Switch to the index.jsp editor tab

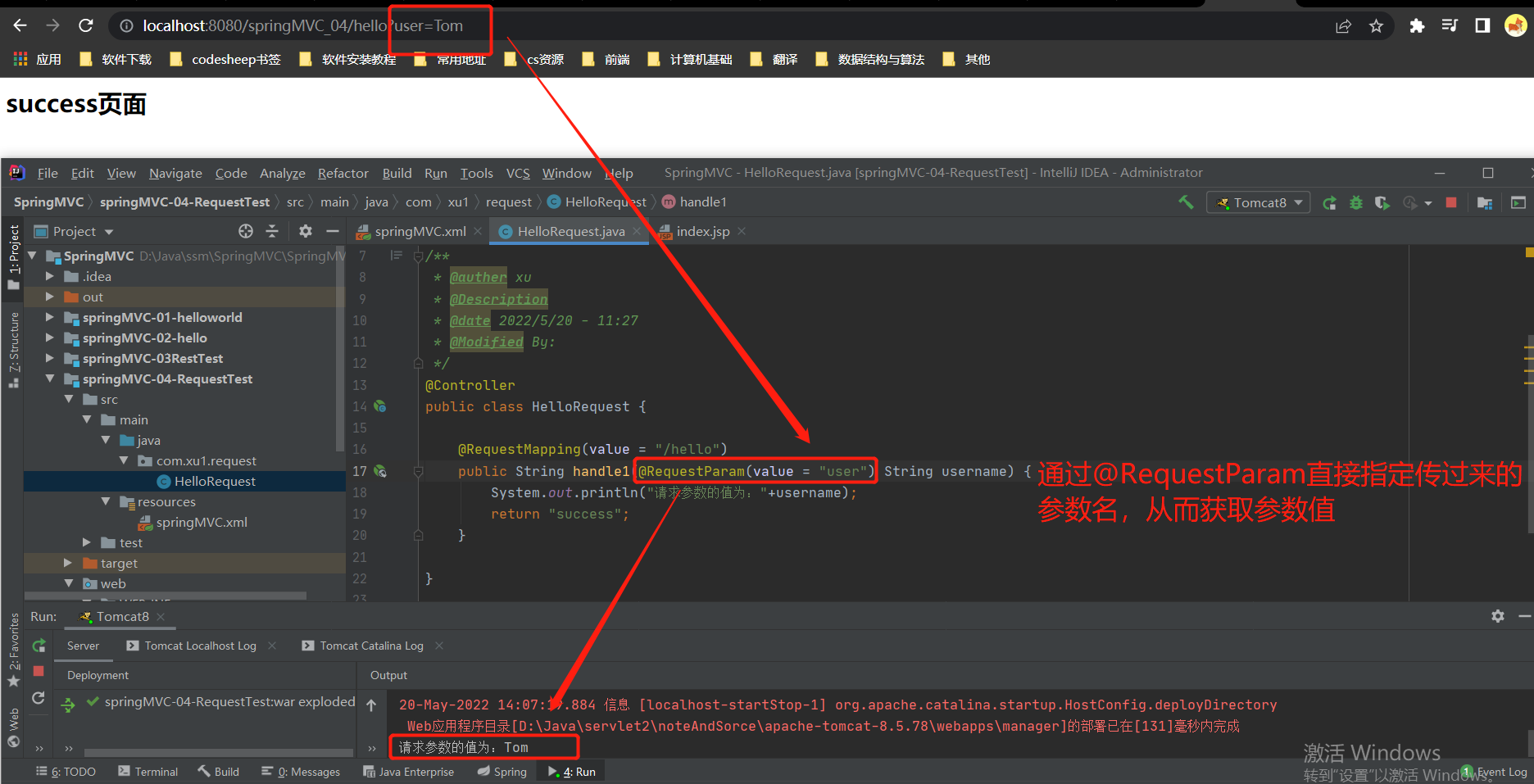702,232
